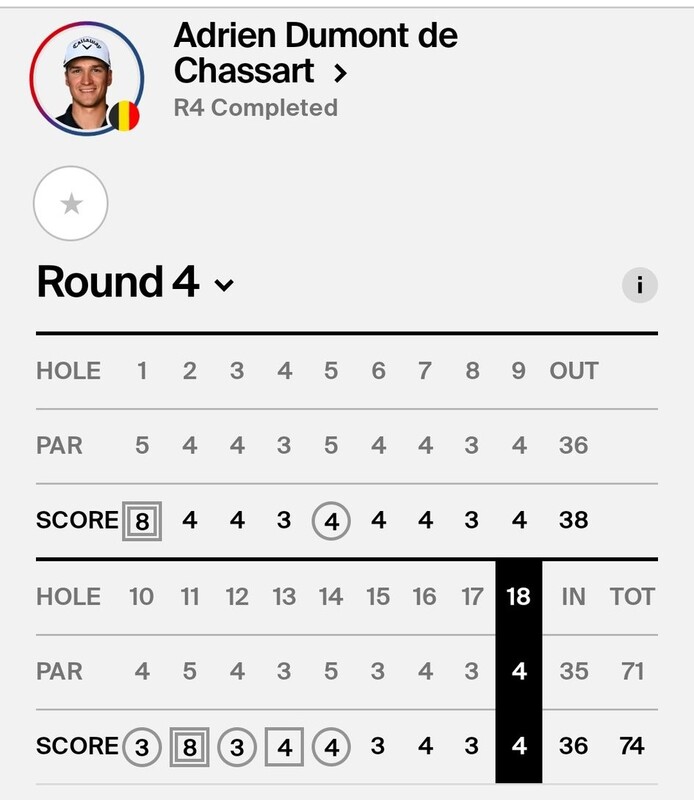Click the player's headshot photo
This screenshot has width=694, height=800.
(84, 77)
